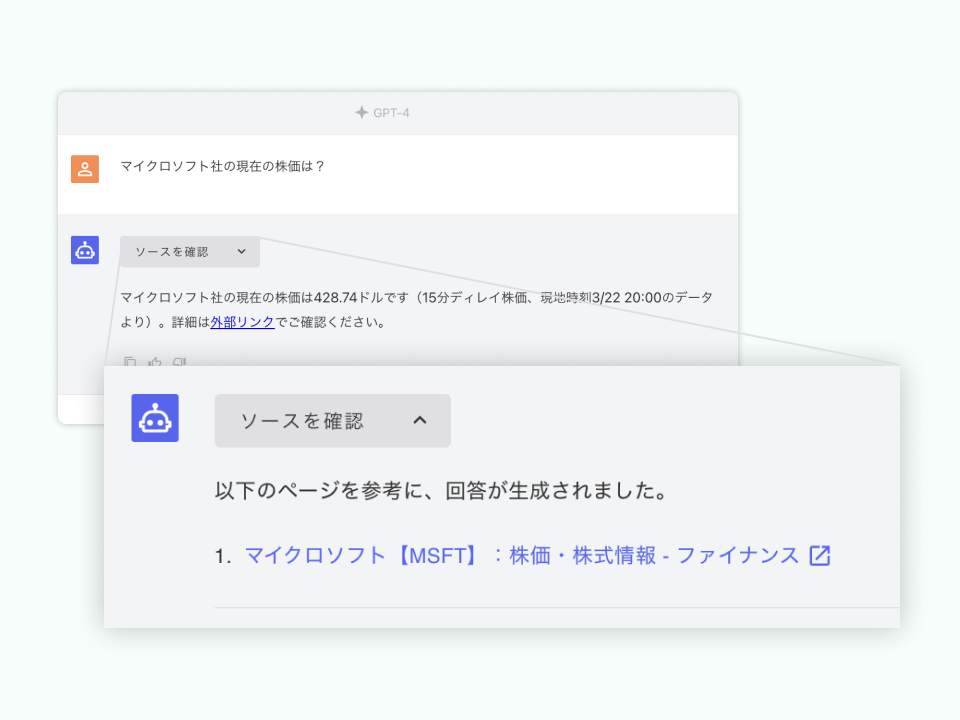Expand the ソースを確認 dropdown in the chat reply
The height and width of the screenshot is (720, 960).
point(189,251)
